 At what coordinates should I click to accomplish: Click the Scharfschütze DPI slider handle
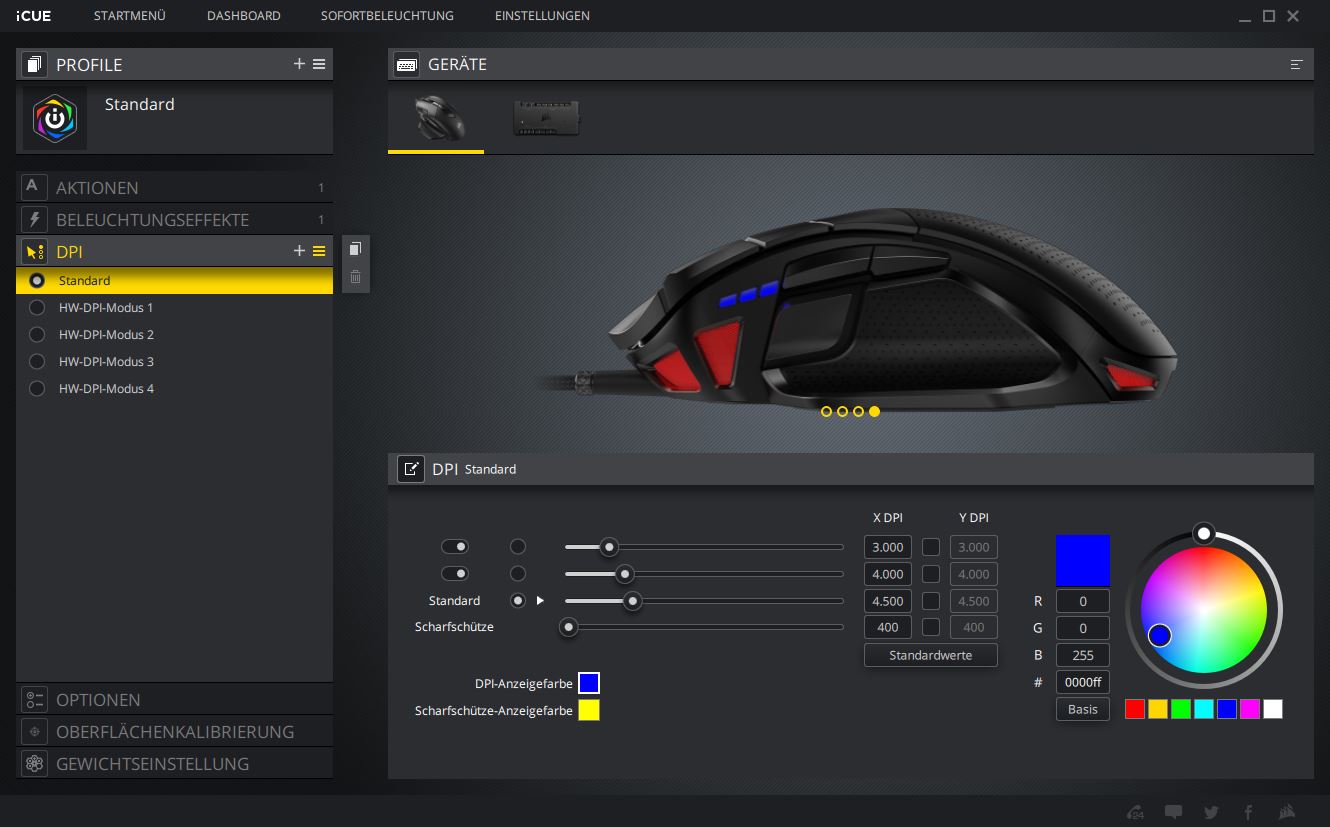(569, 628)
